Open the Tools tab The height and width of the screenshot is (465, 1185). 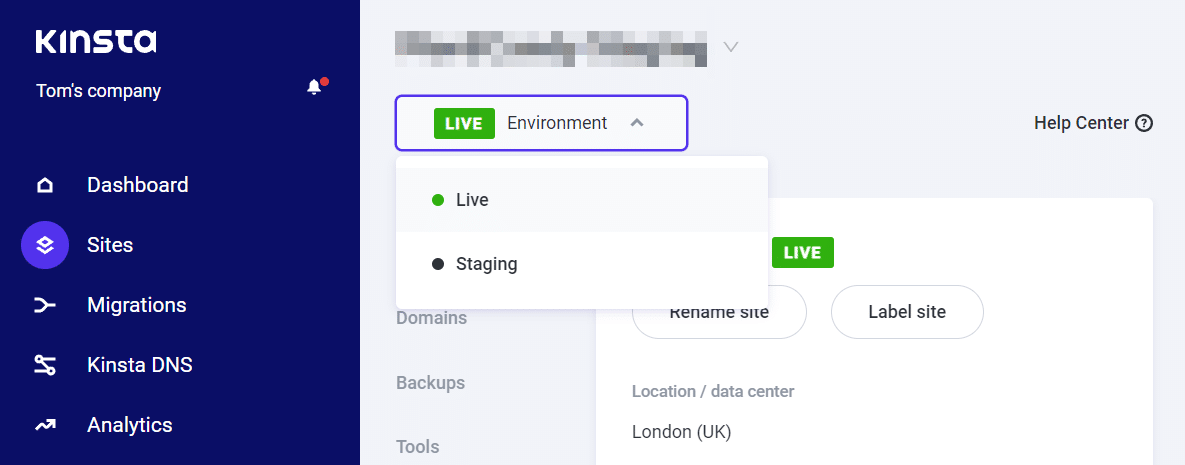click(x=418, y=446)
